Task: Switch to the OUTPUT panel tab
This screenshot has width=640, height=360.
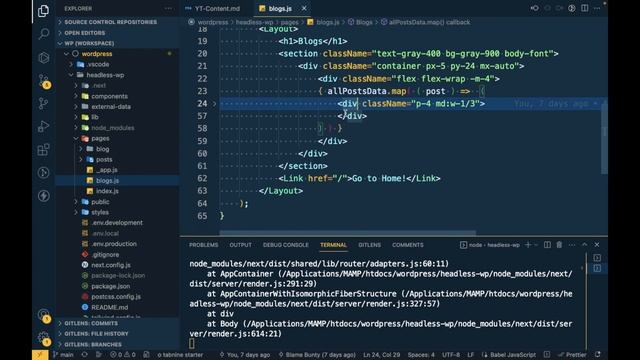Action: tap(240, 245)
